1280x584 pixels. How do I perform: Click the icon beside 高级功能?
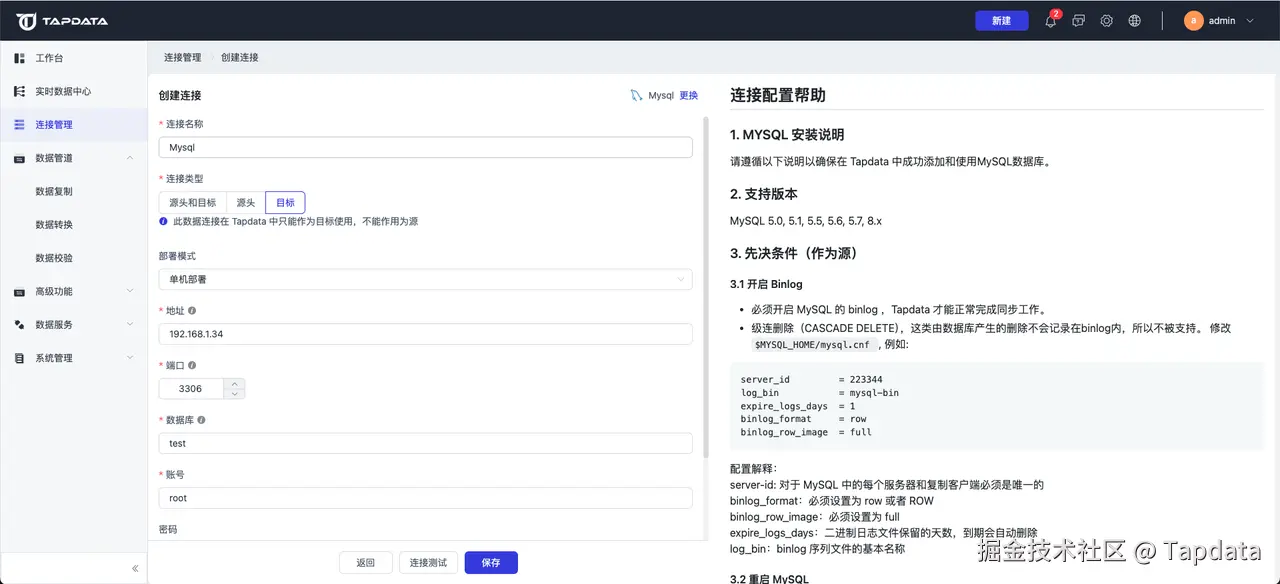click(x=19, y=291)
